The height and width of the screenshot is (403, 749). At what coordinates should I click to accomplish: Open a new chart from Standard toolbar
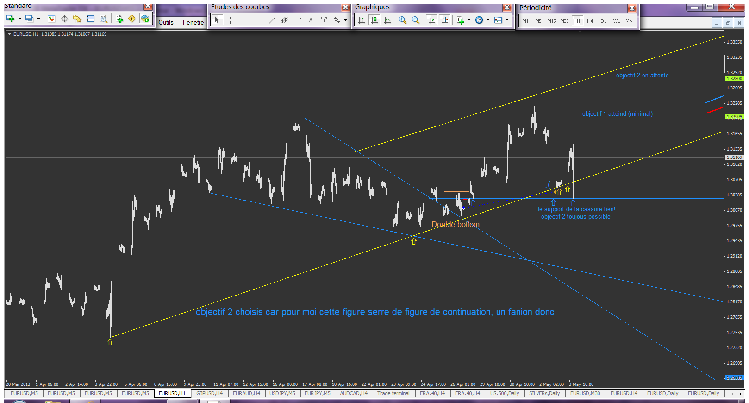coord(10,19)
